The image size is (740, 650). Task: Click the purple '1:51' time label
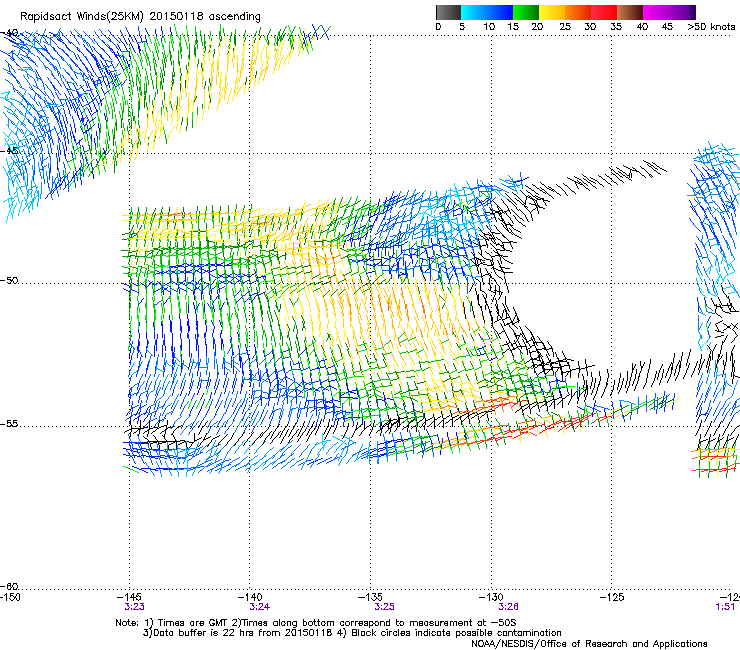coord(725,607)
